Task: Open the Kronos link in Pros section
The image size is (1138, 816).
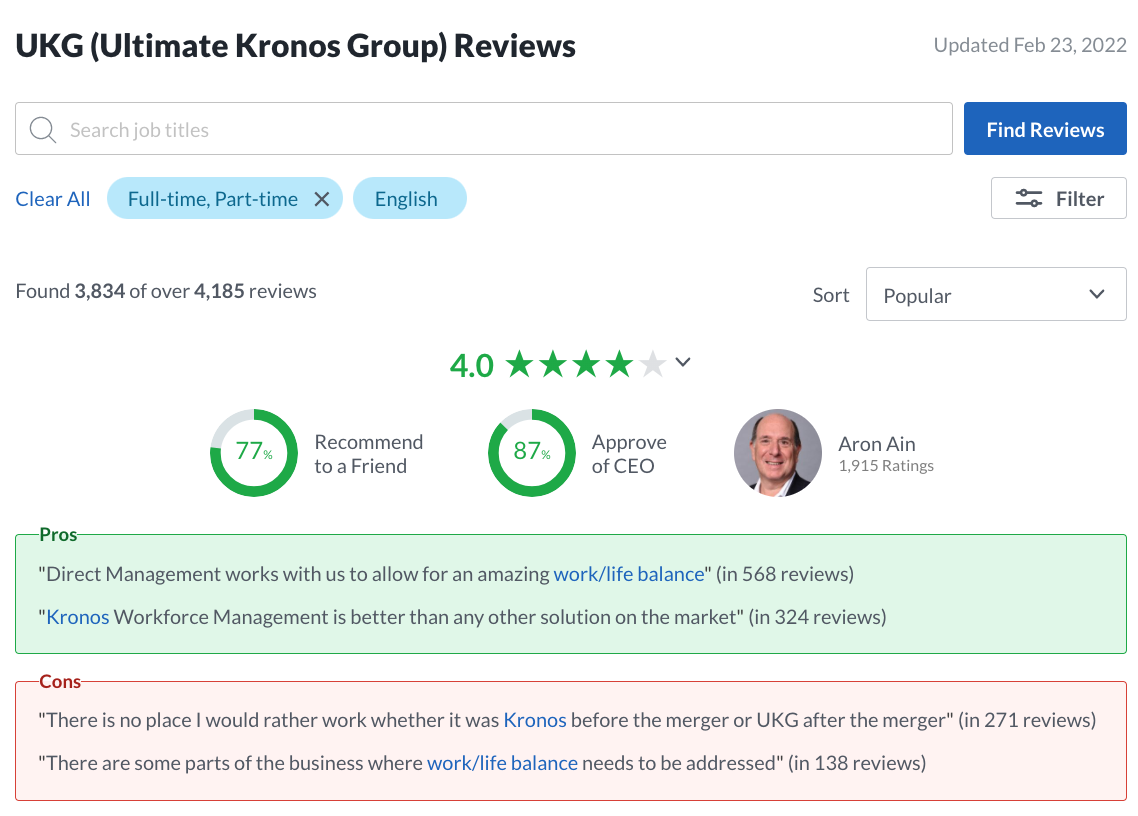Action: 78,617
